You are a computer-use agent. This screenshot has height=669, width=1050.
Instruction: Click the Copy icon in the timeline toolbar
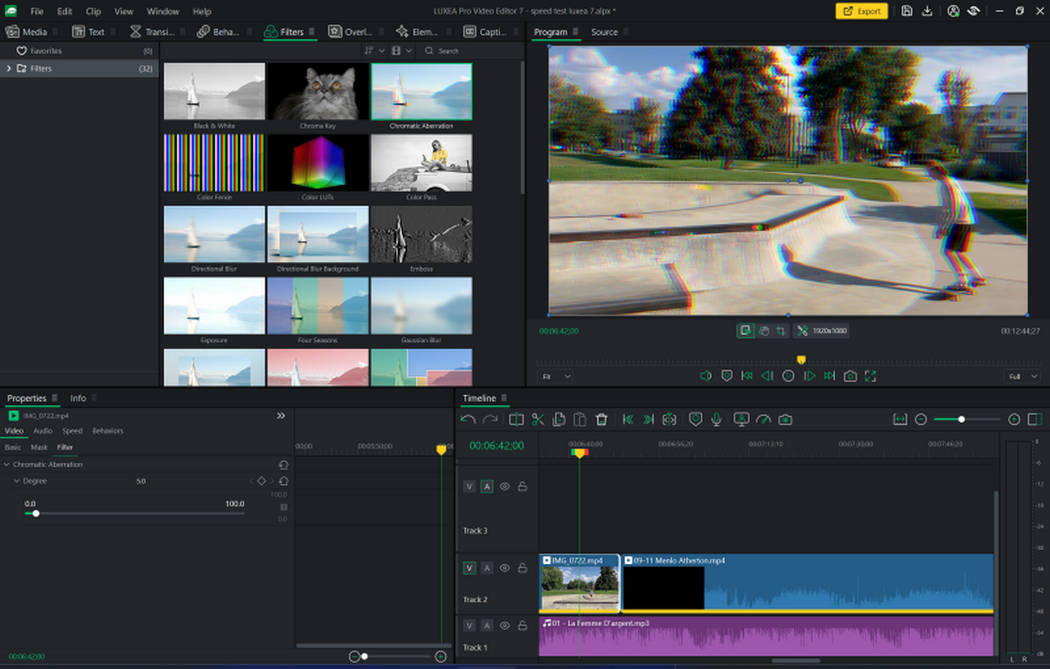point(559,419)
